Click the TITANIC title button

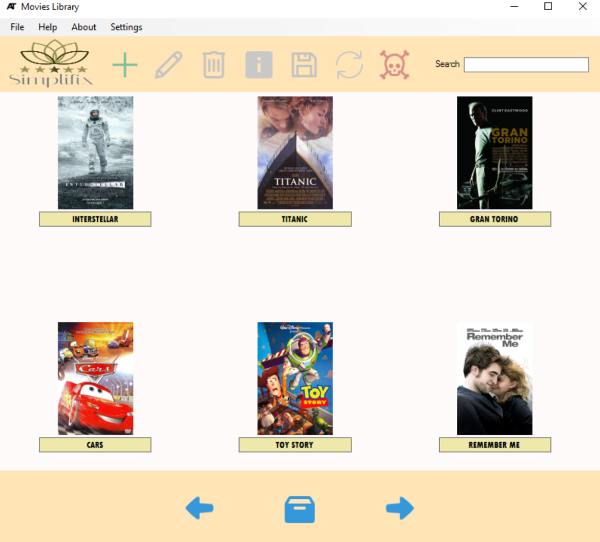[x=295, y=219]
